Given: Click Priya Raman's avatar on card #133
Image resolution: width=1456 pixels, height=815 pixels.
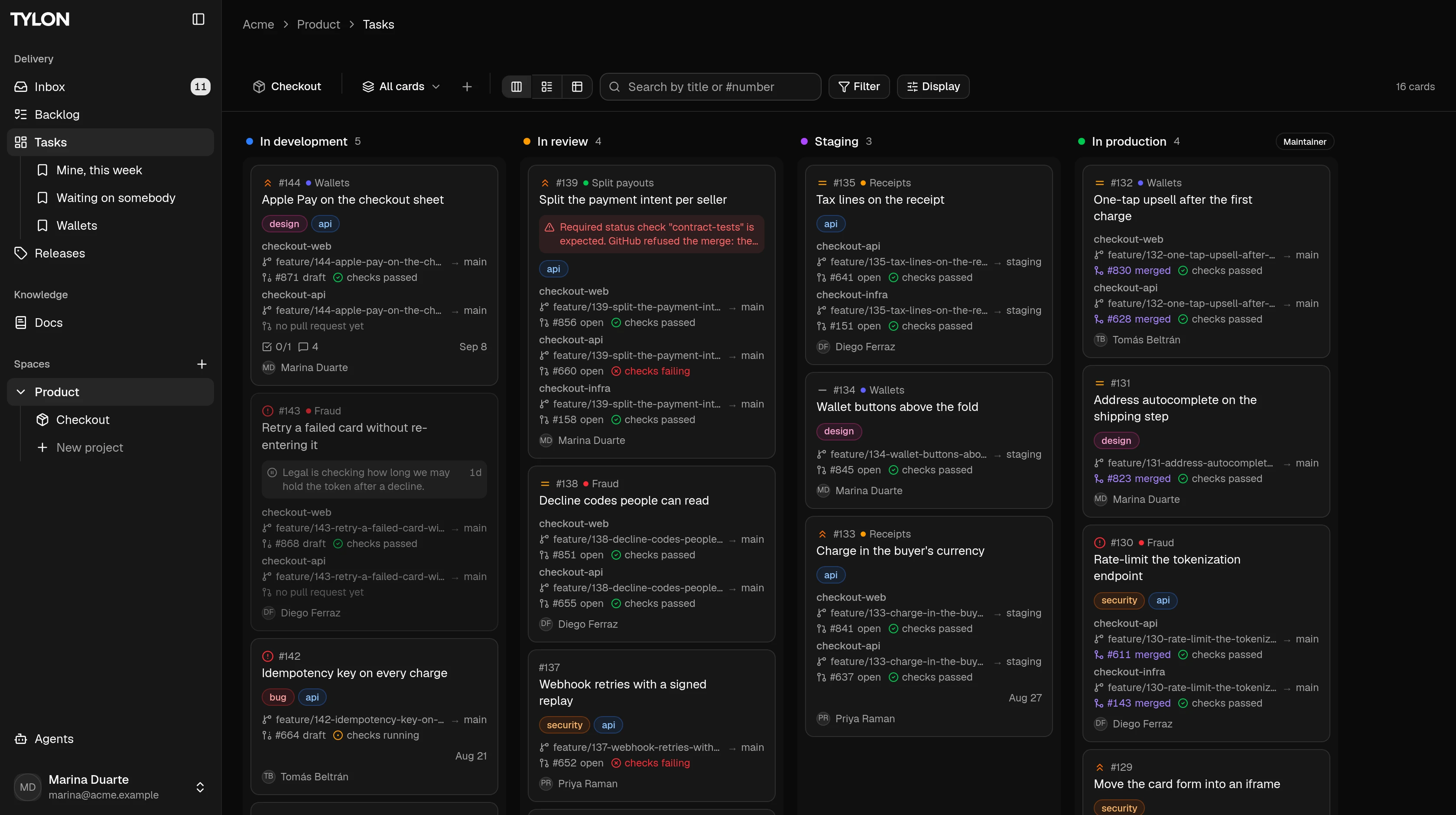Looking at the screenshot, I should (x=823, y=718).
